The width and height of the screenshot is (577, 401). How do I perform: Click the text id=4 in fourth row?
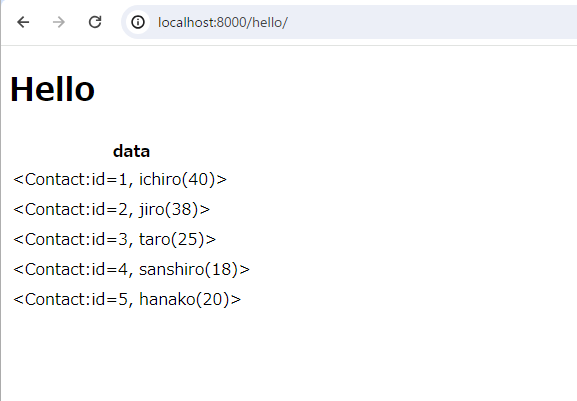(109, 269)
